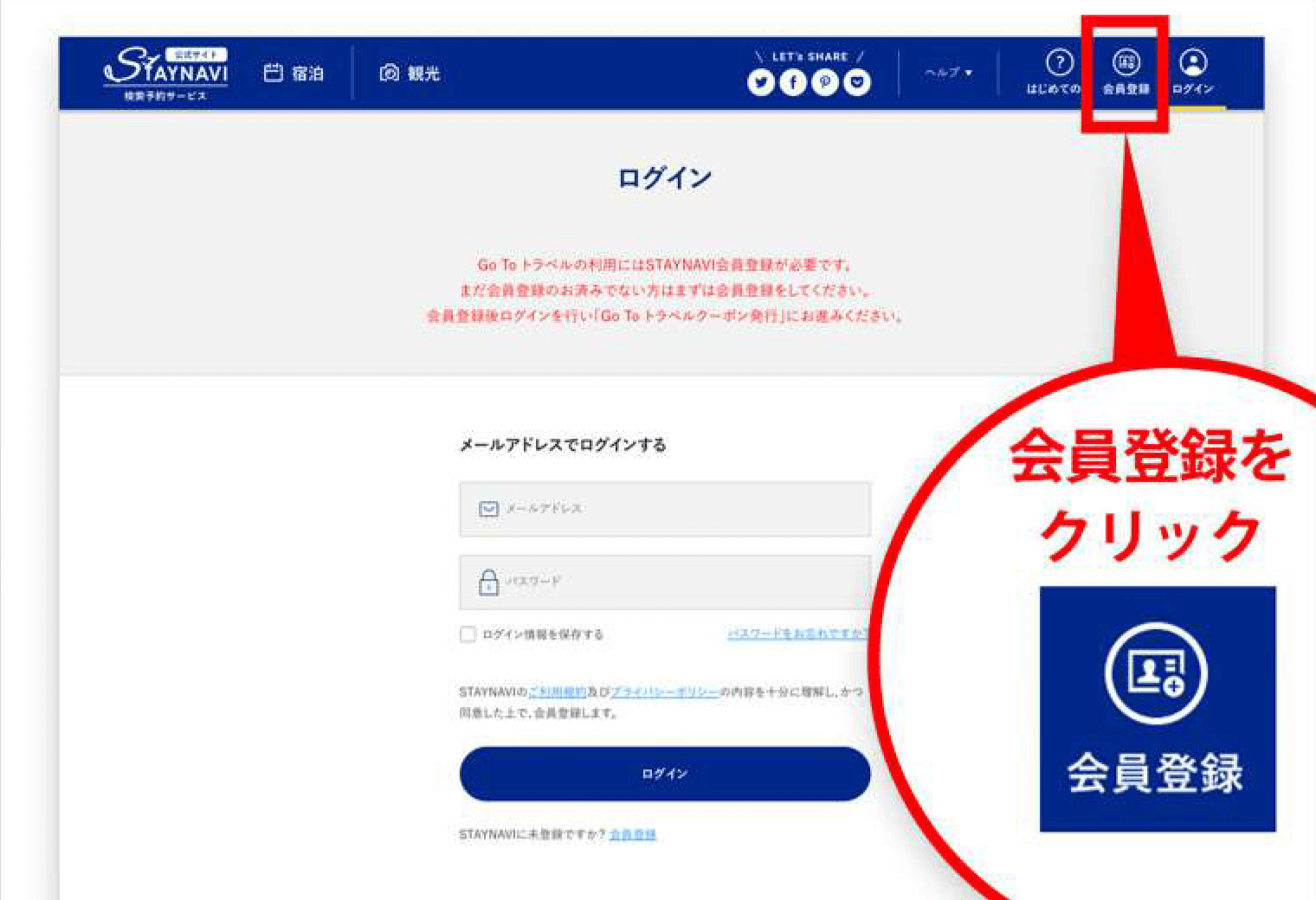The image size is (1316, 900).
Task: Click the blue ログイン button
Action: (x=665, y=774)
